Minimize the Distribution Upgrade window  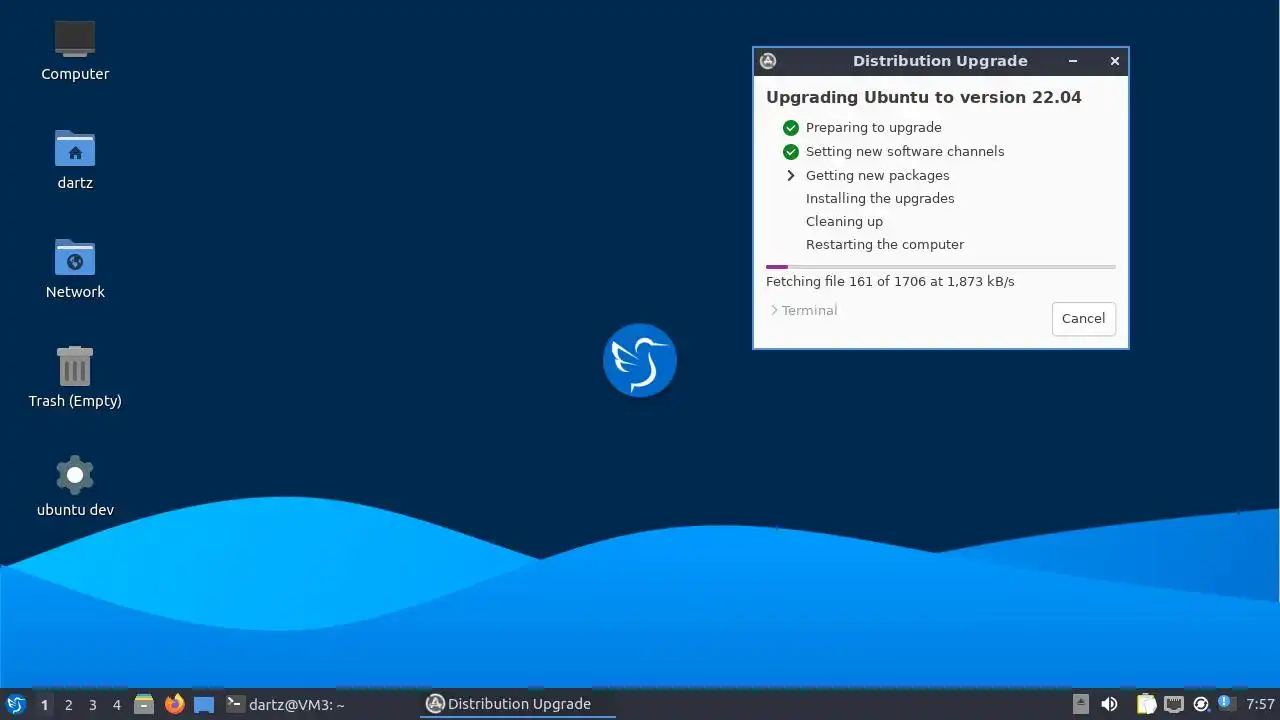click(1073, 61)
